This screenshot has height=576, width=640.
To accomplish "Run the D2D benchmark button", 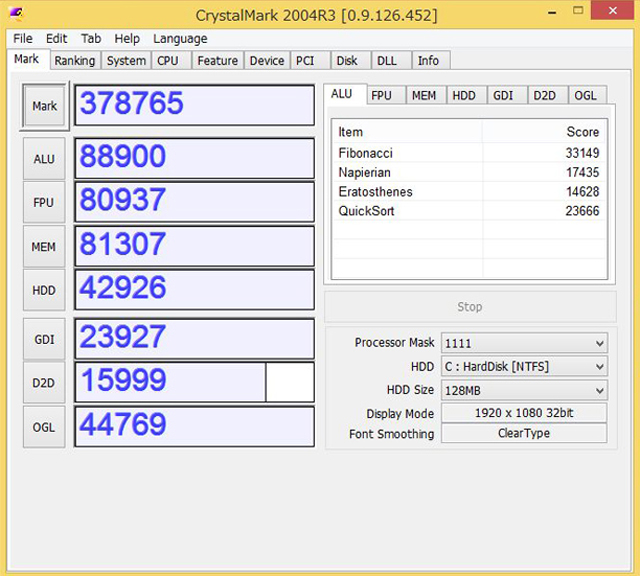I will tap(44, 383).
